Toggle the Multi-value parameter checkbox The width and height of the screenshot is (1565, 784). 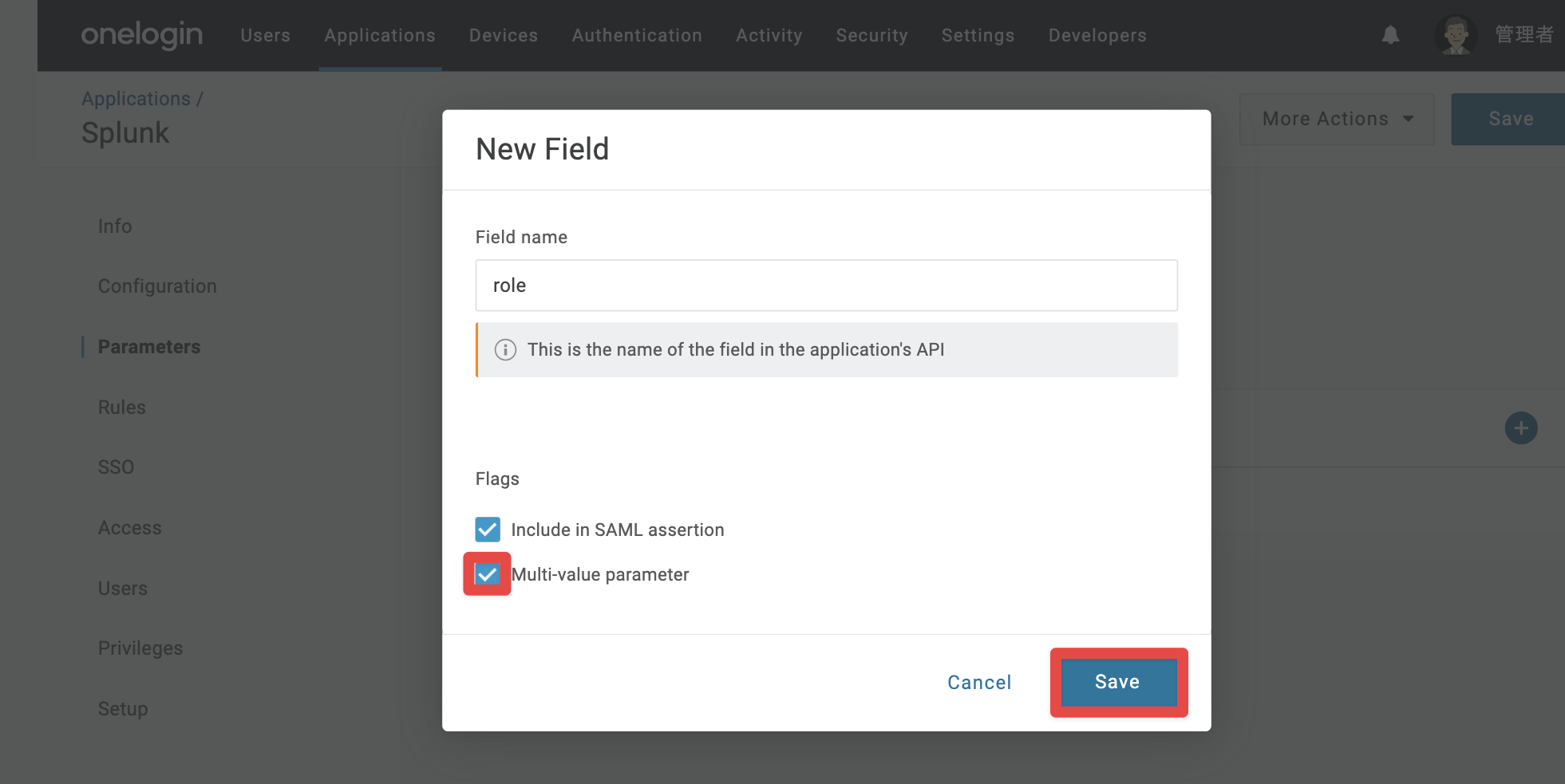pos(488,574)
